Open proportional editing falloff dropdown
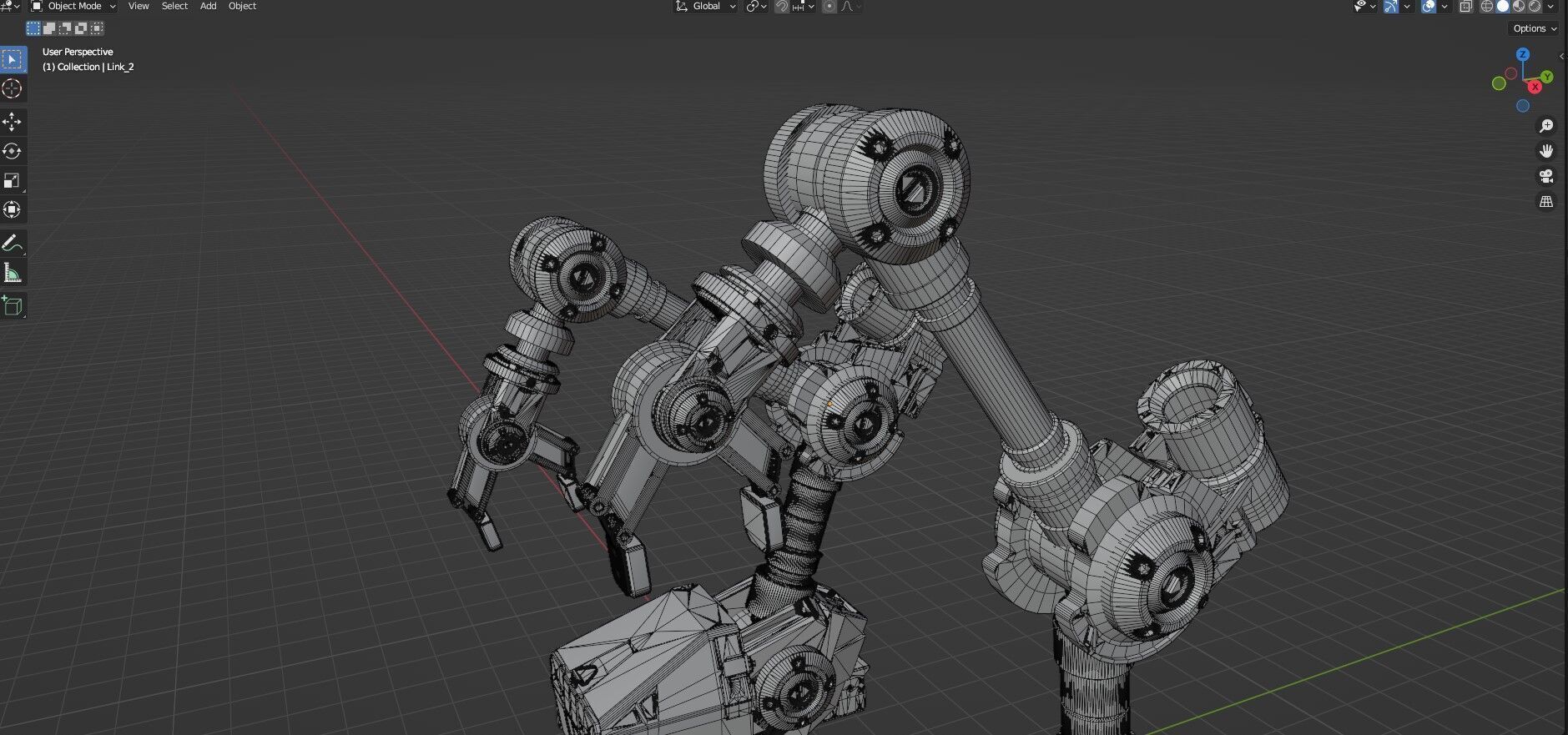The image size is (1568, 735). click(850, 6)
